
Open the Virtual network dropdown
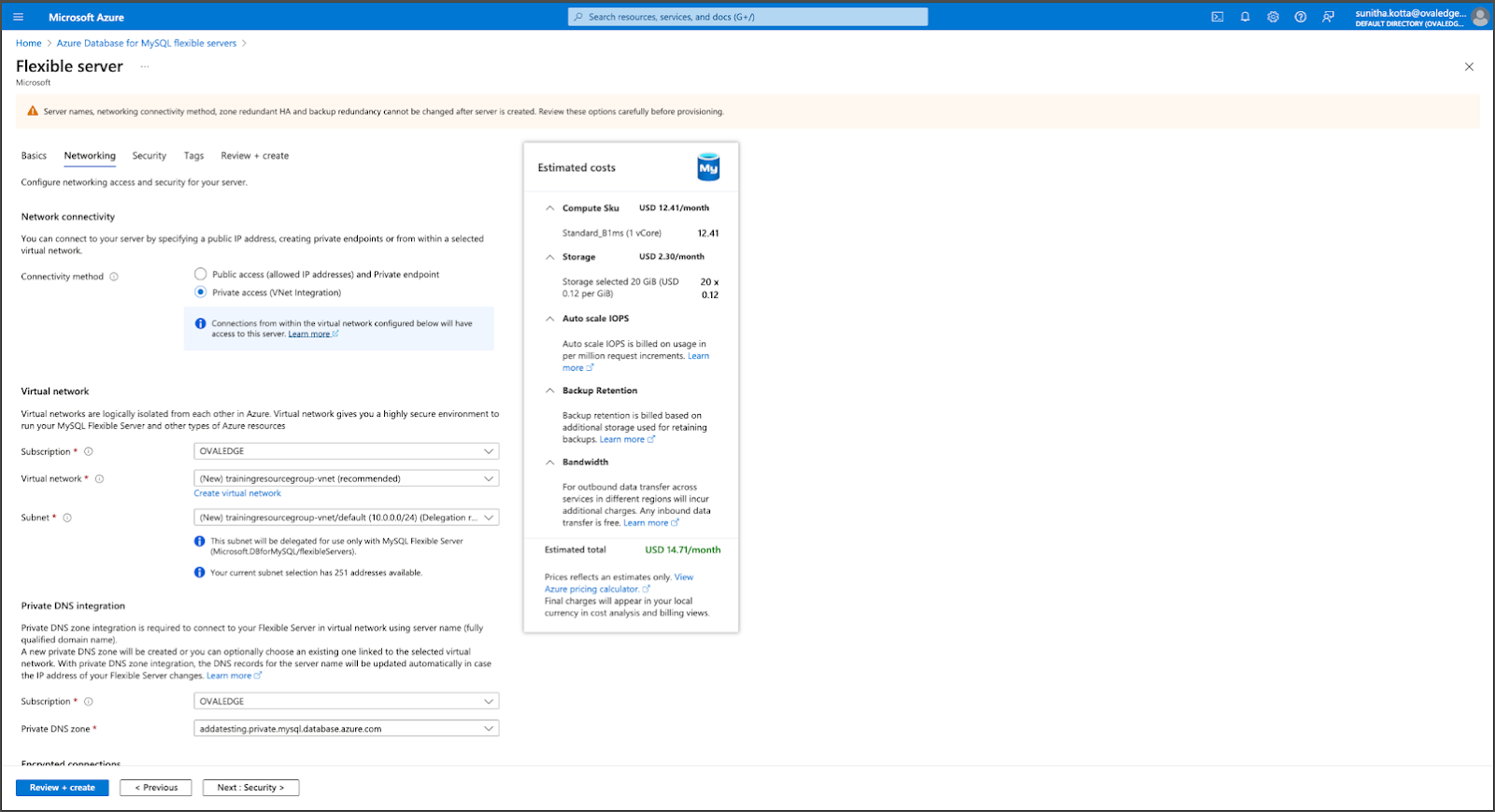pyautogui.click(x=346, y=478)
